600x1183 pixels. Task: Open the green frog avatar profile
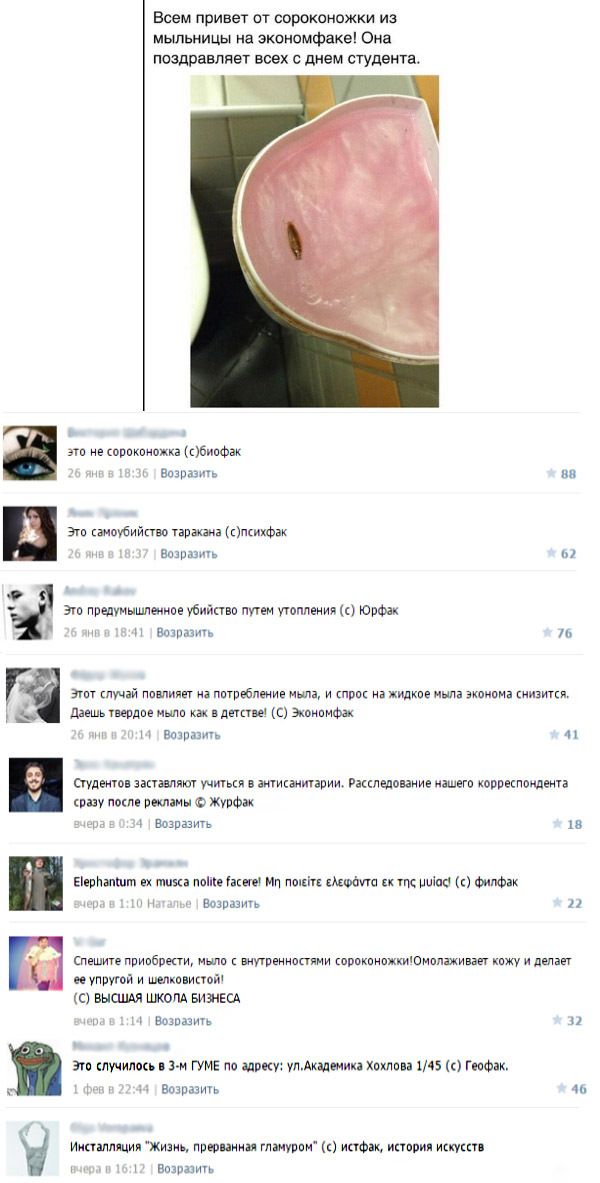coord(35,1068)
